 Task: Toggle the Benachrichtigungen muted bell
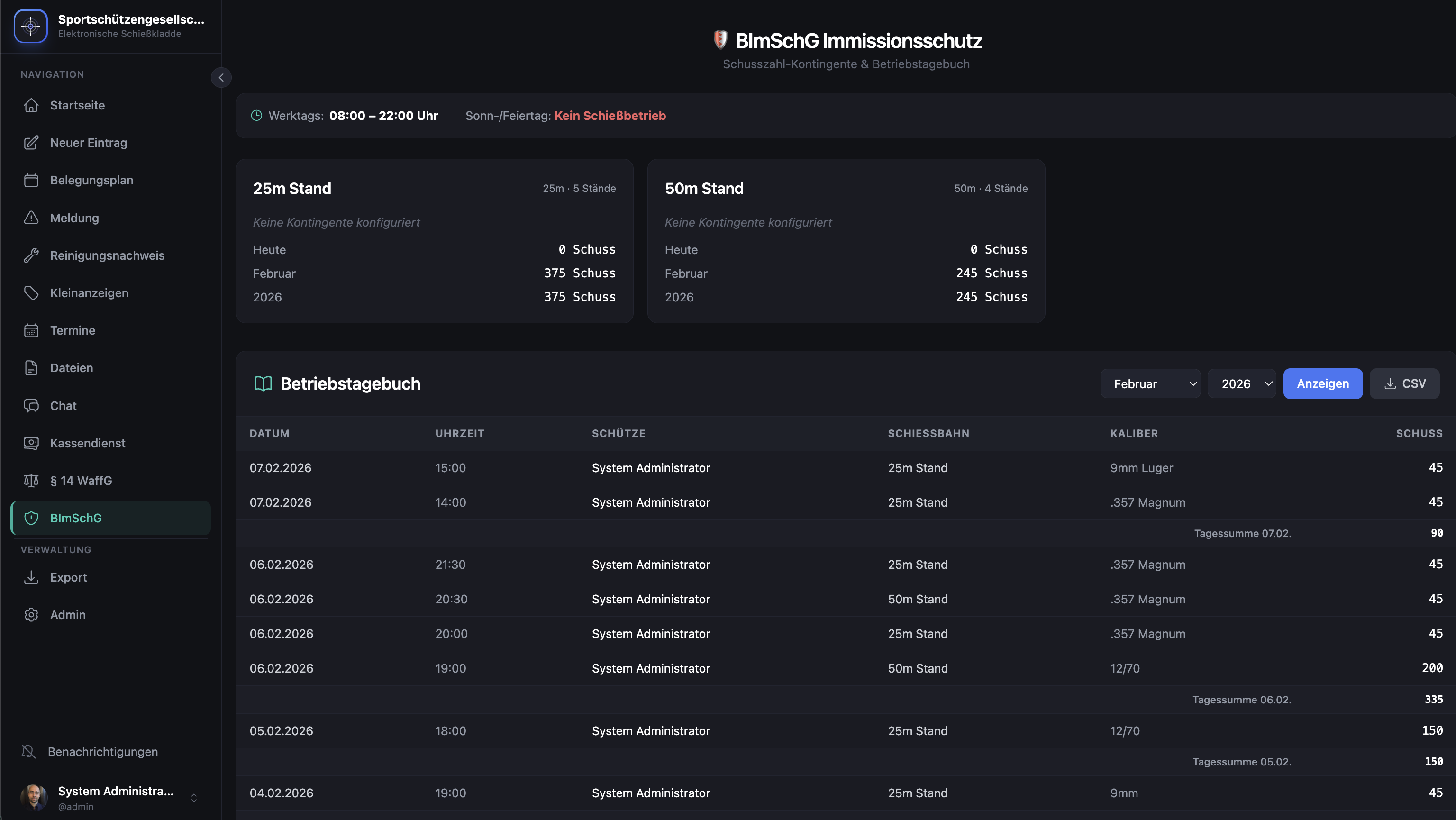[x=28, y=752]
